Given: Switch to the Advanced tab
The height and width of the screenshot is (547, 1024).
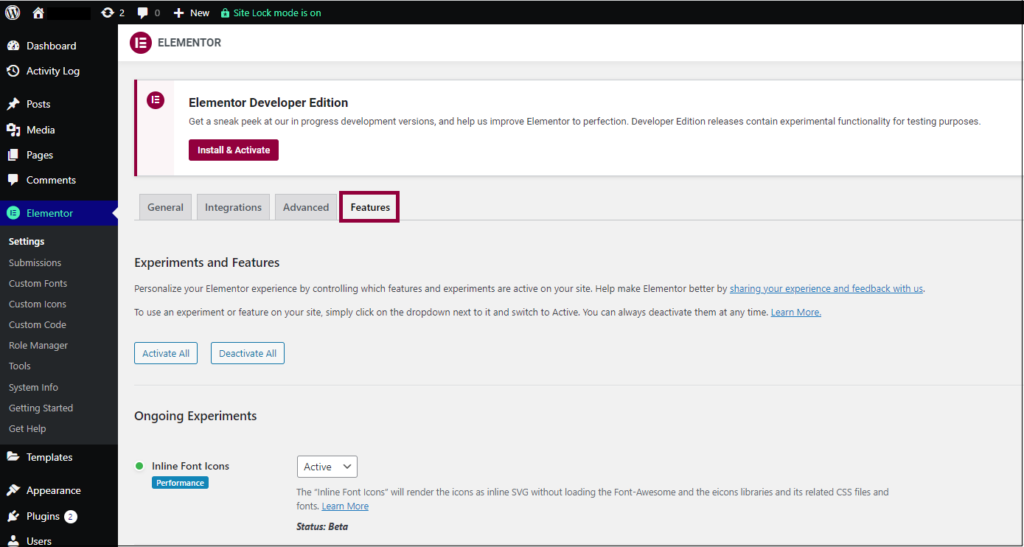Looking at the screenshot, I should pos(306,208).
